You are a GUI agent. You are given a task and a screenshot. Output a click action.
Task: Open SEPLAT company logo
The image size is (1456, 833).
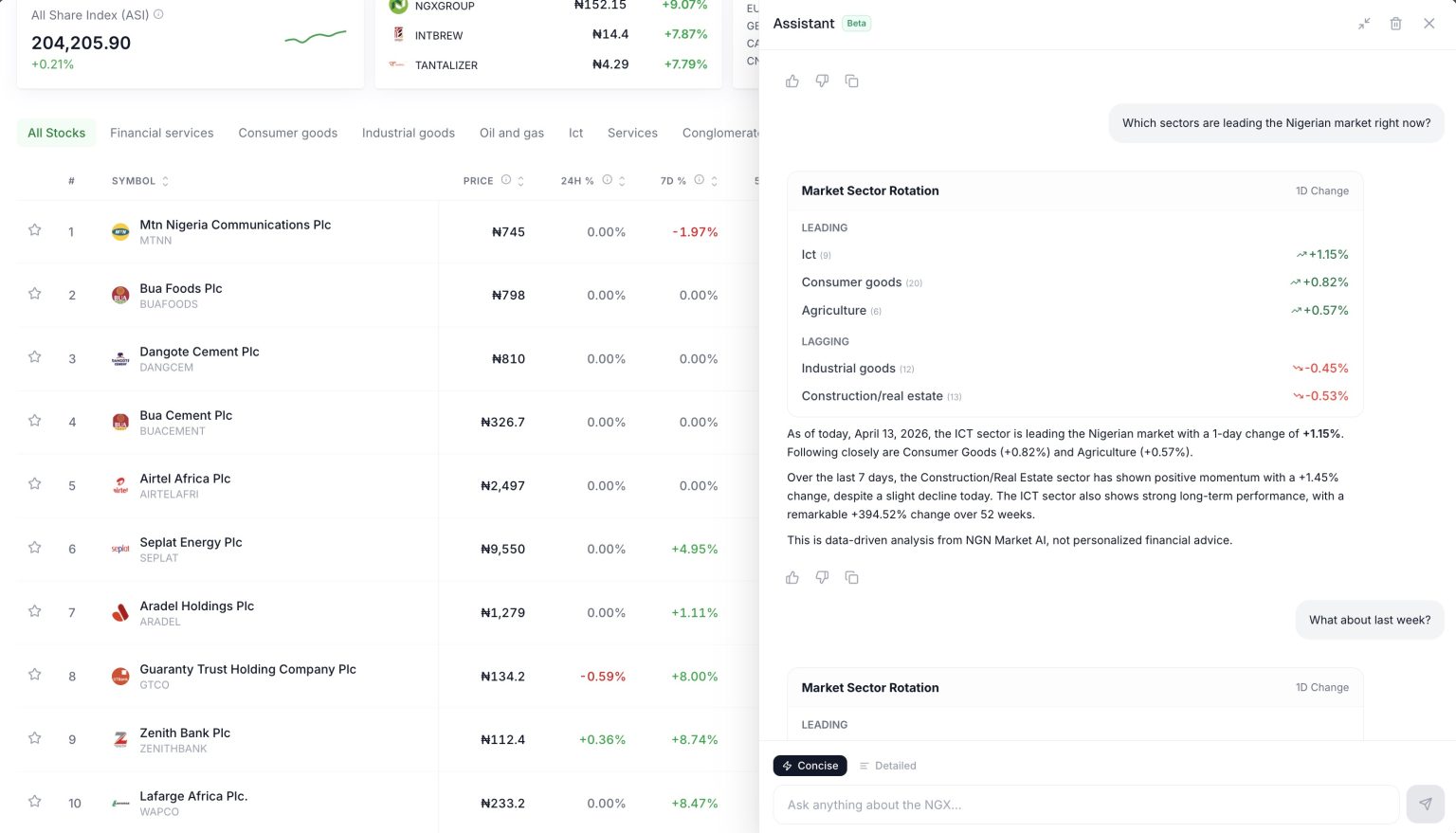tap(120, 549)
